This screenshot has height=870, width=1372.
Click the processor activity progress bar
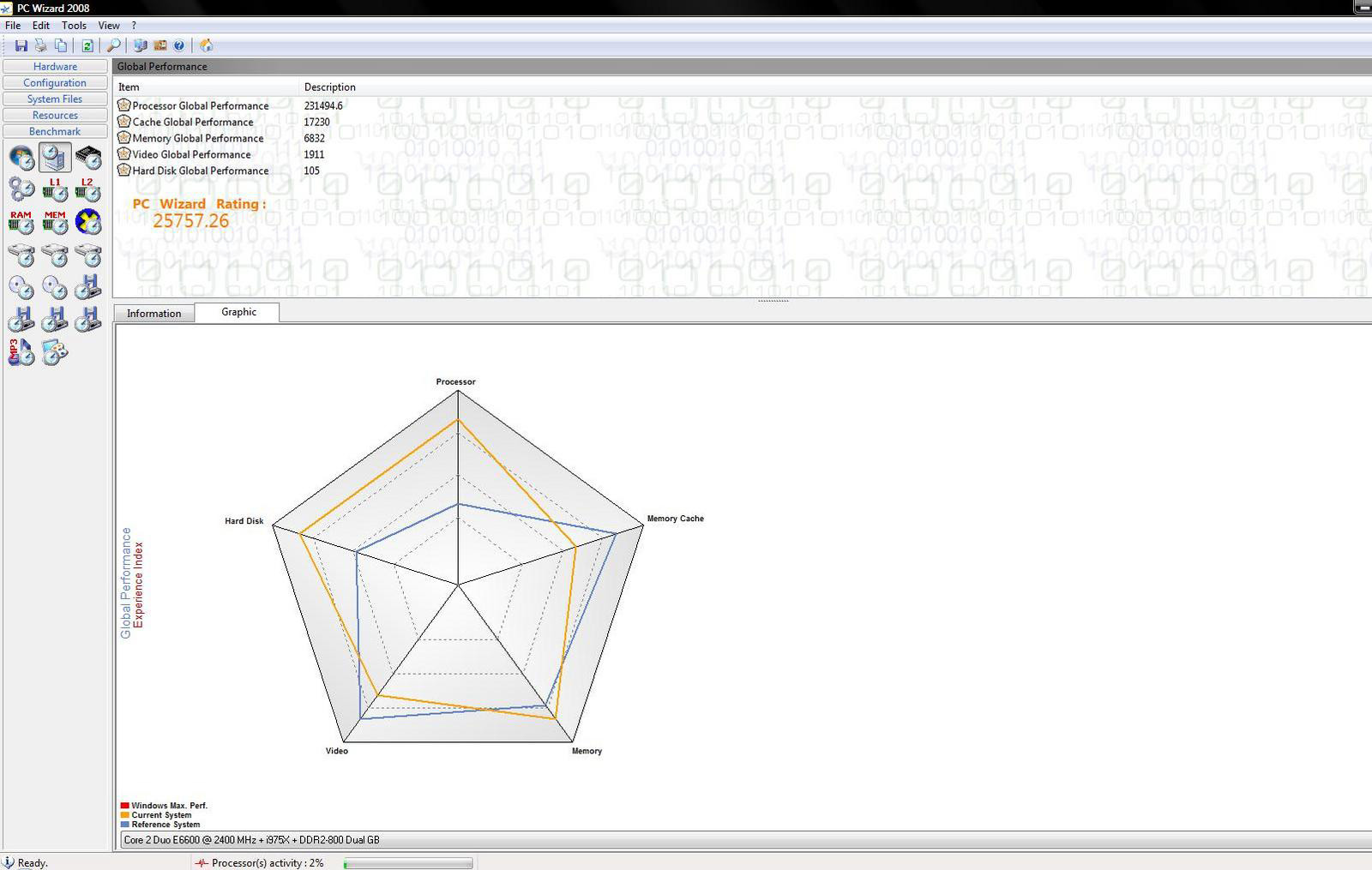(x=408, y=863)
